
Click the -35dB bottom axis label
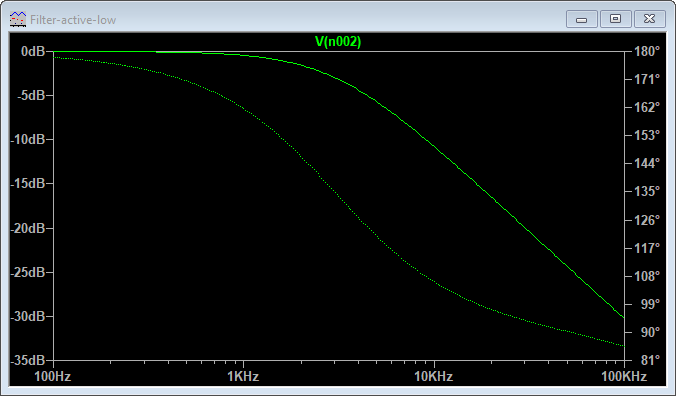(x=28, y=360)
